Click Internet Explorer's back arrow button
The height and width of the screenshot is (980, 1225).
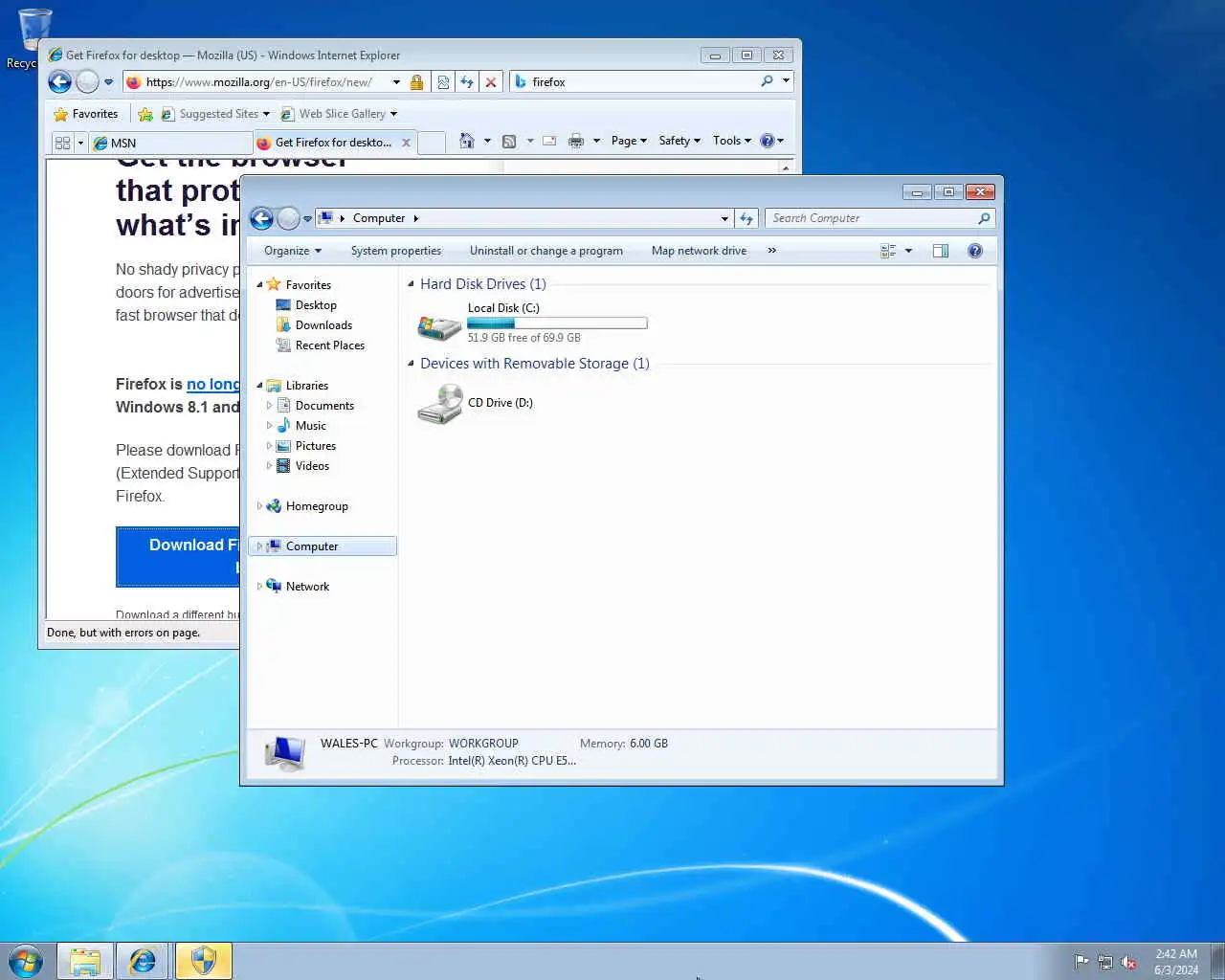[x=59, y=82]
